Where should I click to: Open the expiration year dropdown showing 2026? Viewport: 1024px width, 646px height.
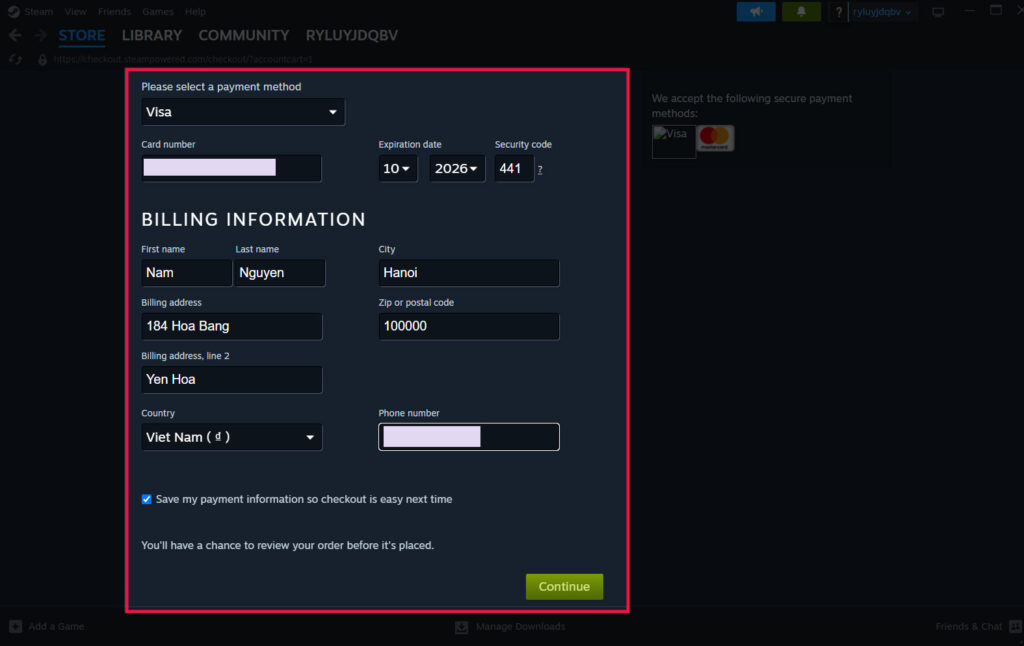tap(456, 169)
